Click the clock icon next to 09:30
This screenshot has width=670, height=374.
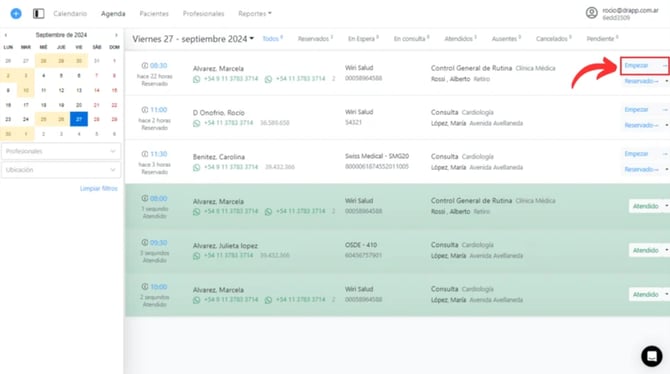coord(145,242)
